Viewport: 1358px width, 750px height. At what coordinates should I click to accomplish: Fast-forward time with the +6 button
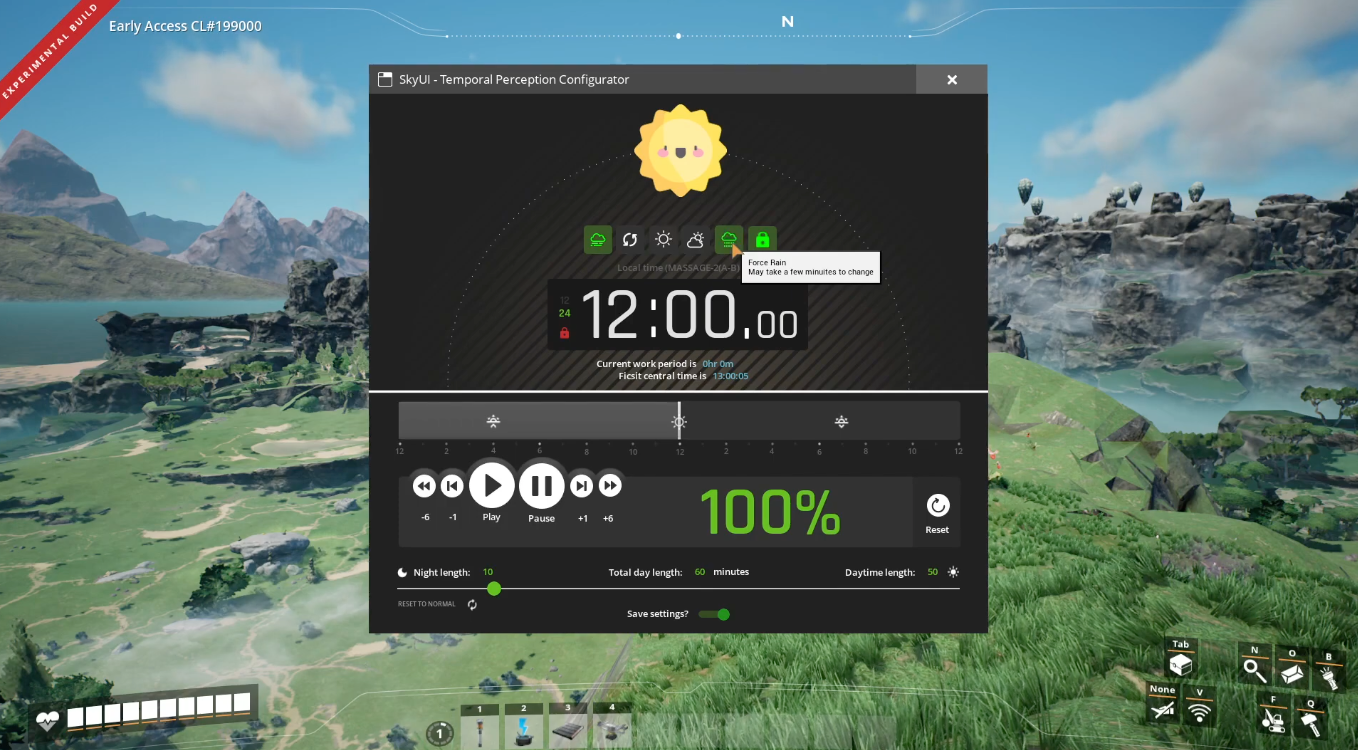point(609,487)
